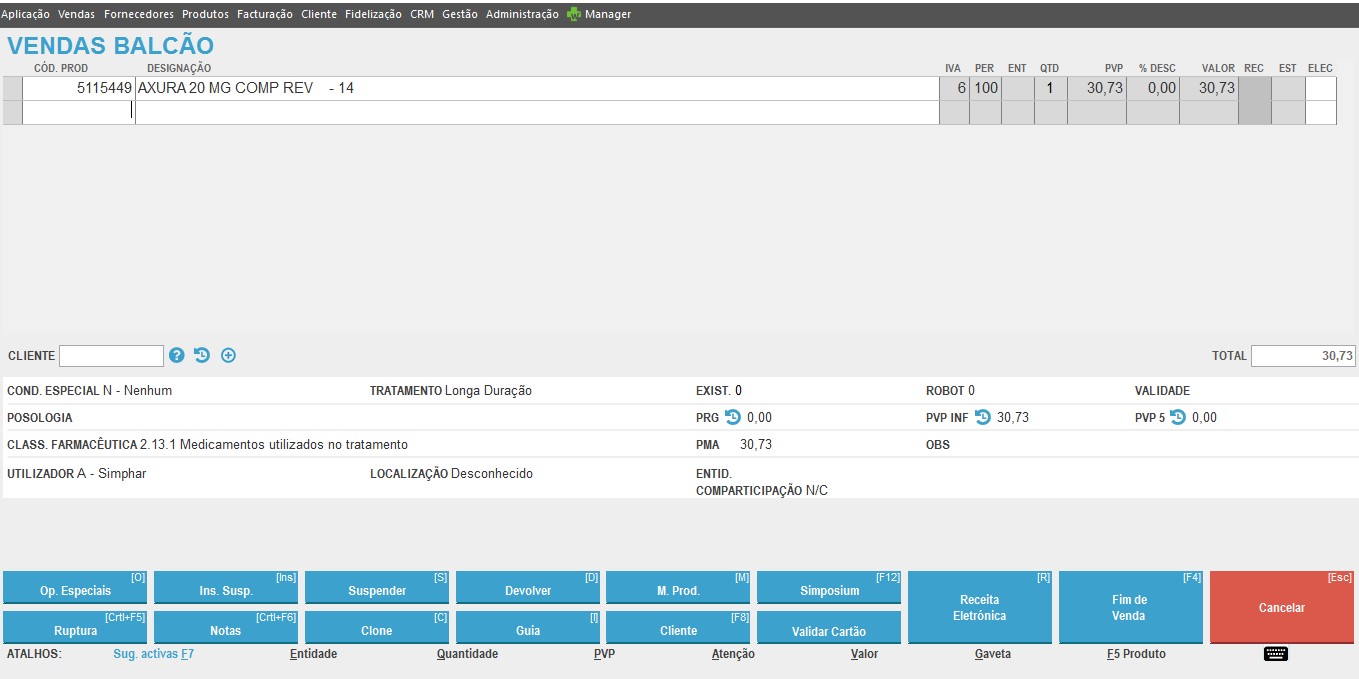Open the PVP 5 history icon

coord(1177,418)
